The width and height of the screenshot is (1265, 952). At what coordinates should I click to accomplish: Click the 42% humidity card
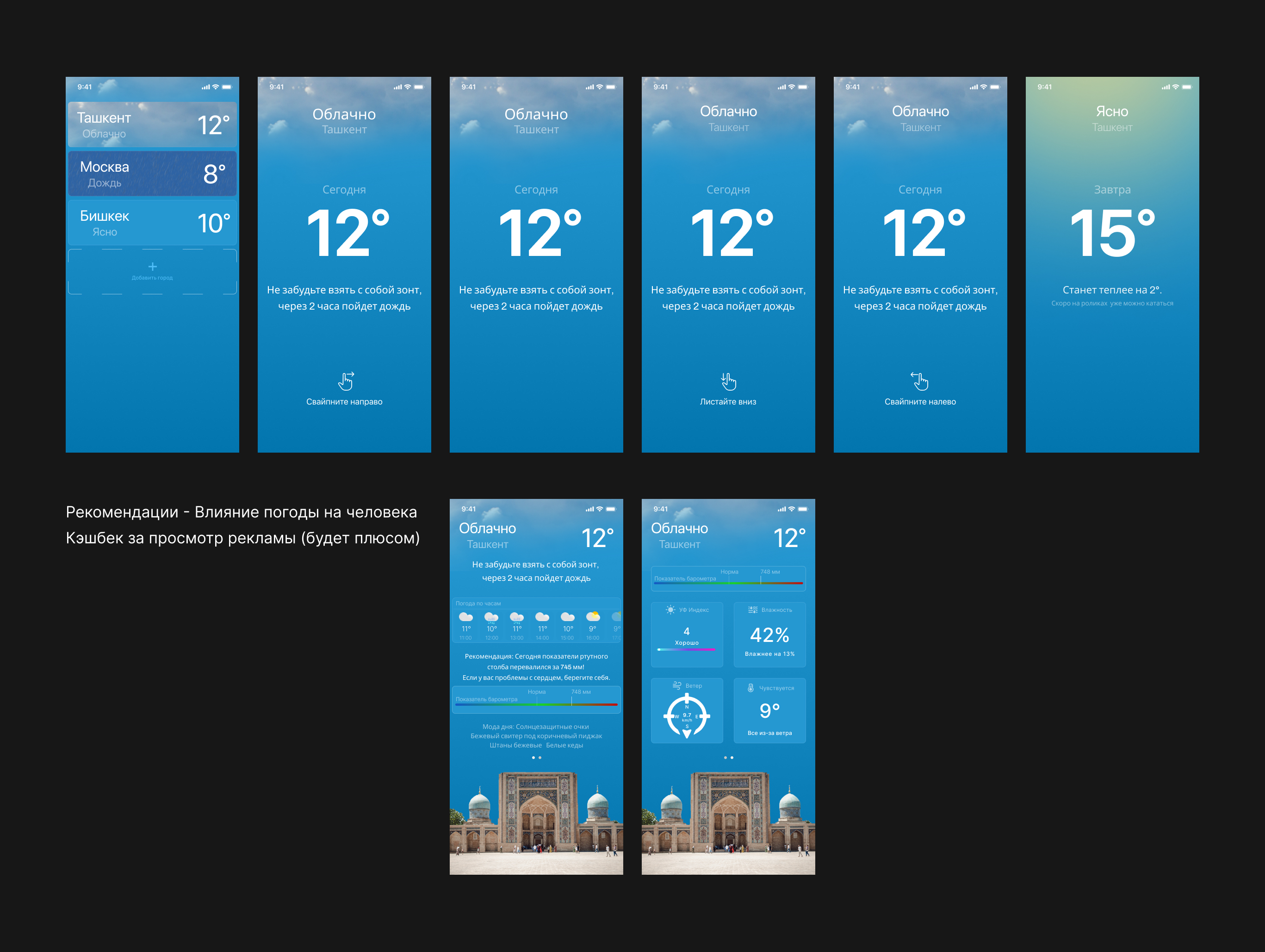click(769, 635)
